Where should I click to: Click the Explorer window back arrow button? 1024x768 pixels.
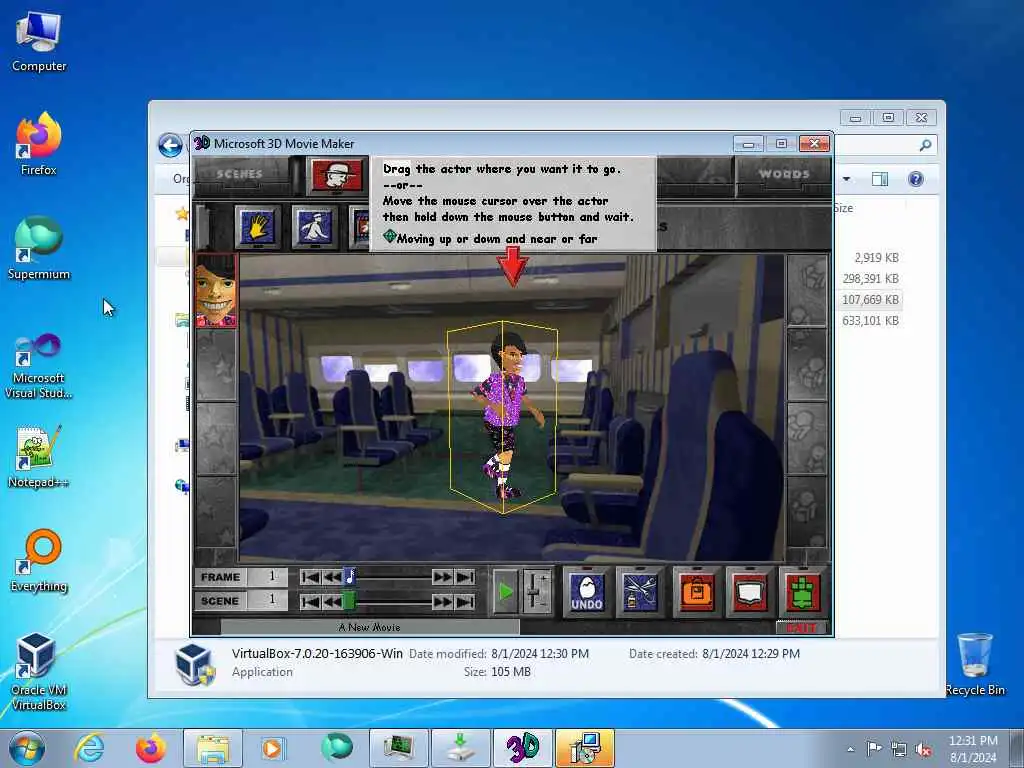pos(170,145)
